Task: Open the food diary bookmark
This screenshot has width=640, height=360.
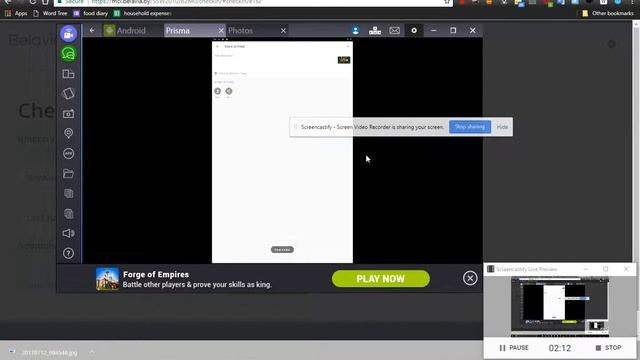Action: (x=91, y=13)
